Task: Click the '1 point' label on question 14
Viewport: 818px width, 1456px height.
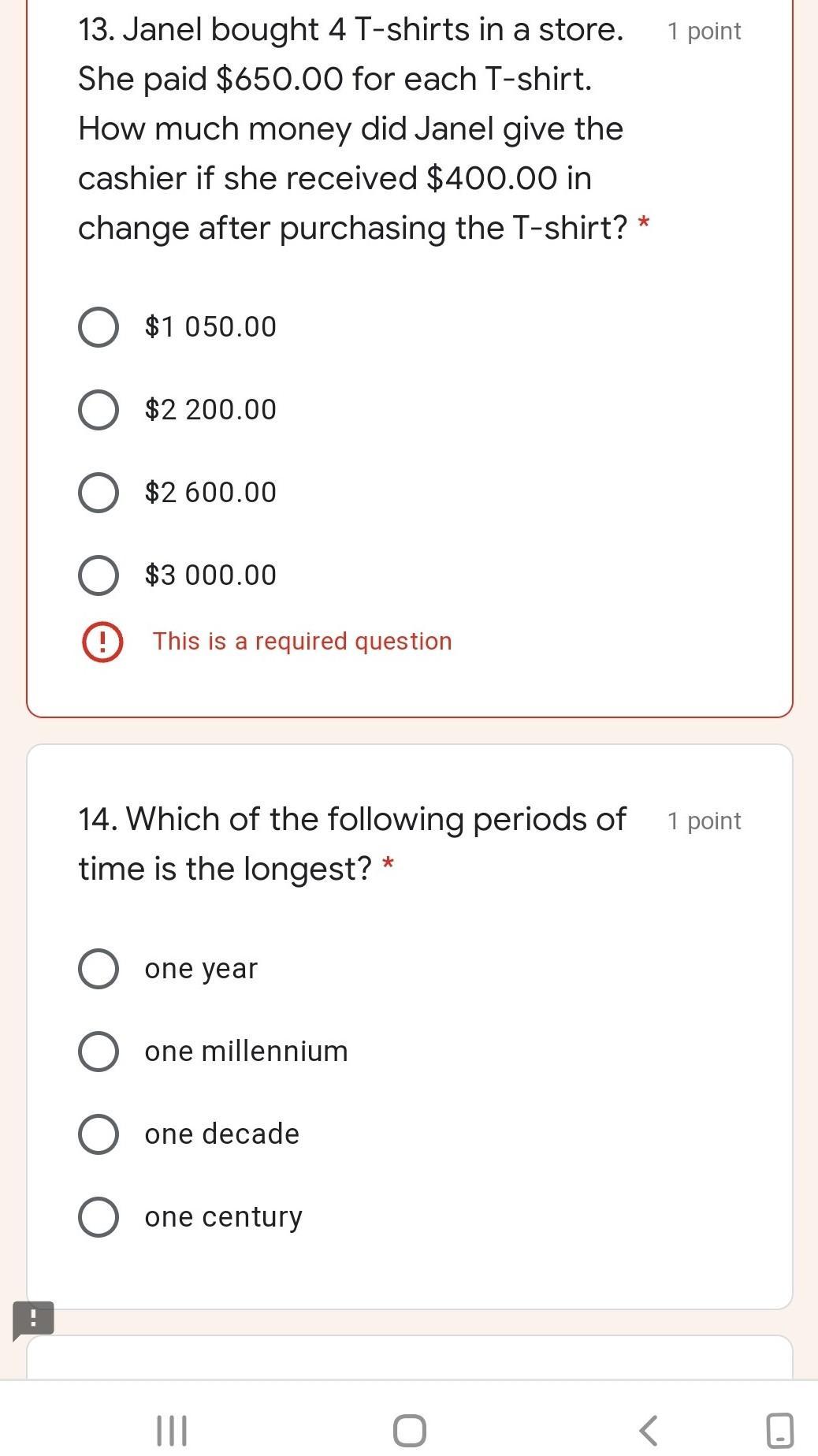Action: tap(704, 821)
